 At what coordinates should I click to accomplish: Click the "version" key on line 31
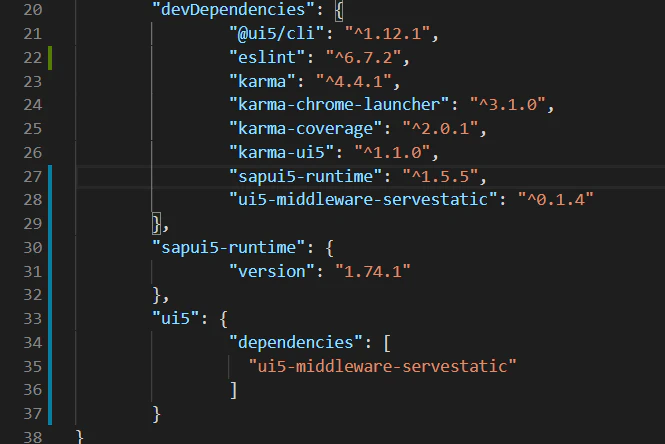(272, 271)
